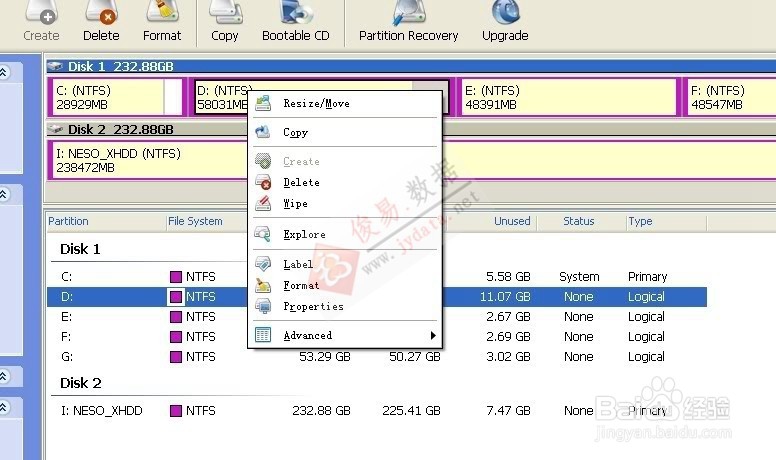The image size is (776, 460).
Task: Choose Copy from the context menu
Action: [x=345, y=132]
